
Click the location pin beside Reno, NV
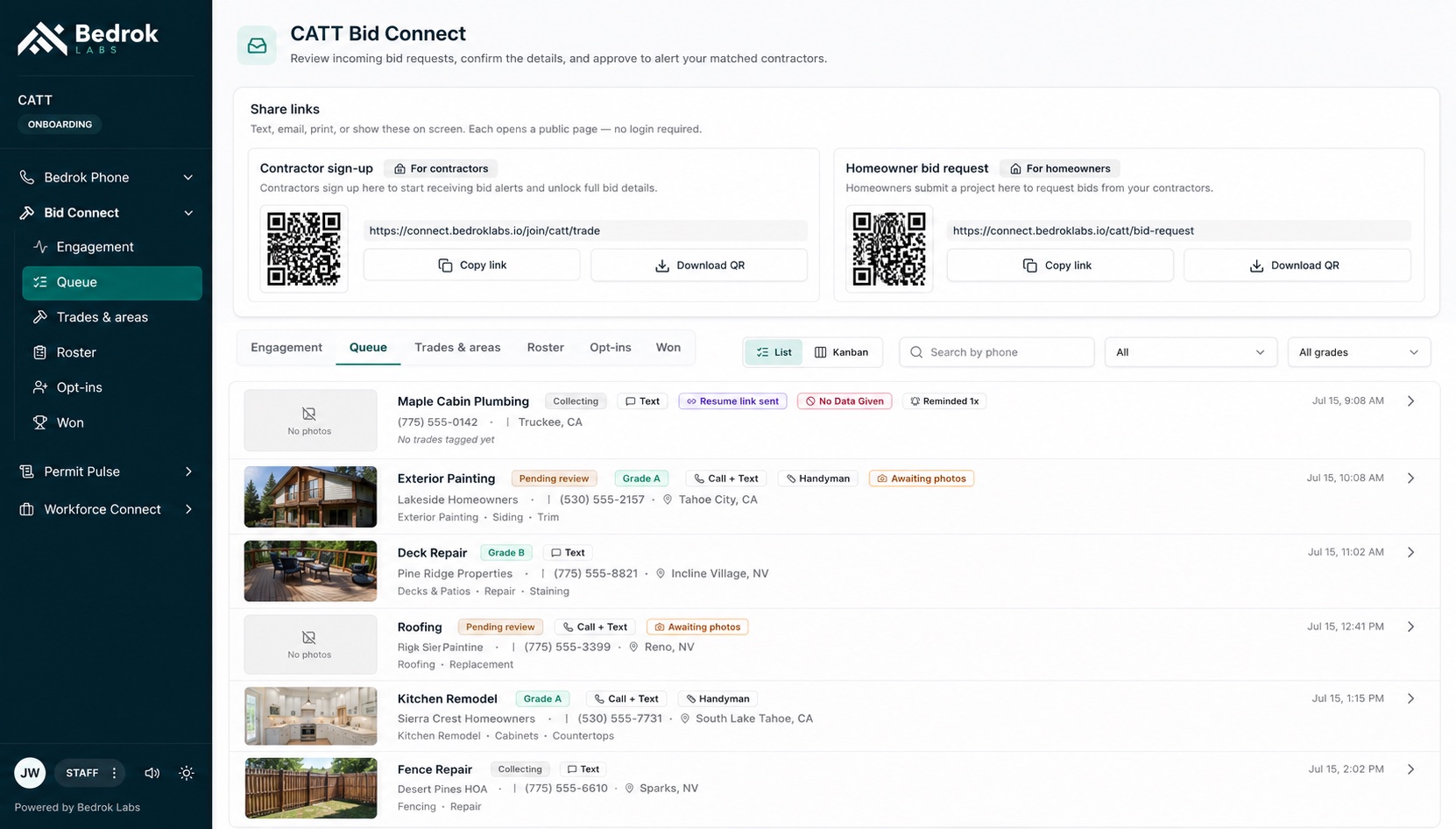coord(633,647)
